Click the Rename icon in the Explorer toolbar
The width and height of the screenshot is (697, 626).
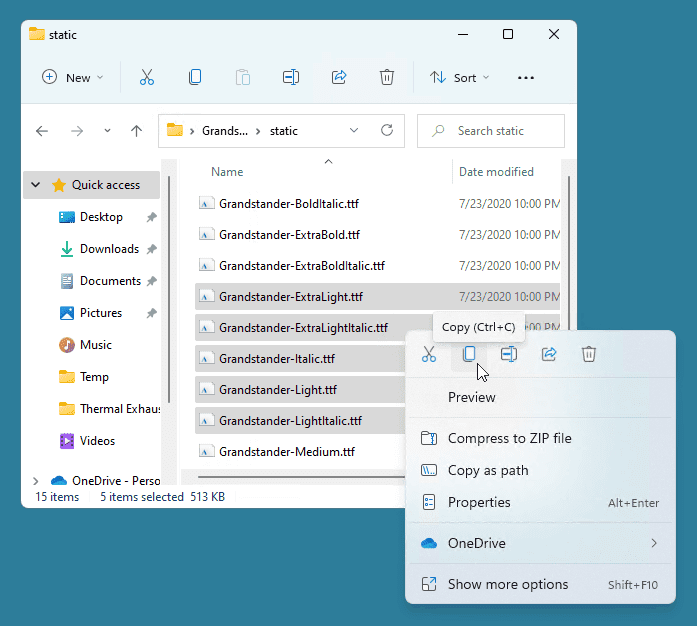(x=291, y=77)
